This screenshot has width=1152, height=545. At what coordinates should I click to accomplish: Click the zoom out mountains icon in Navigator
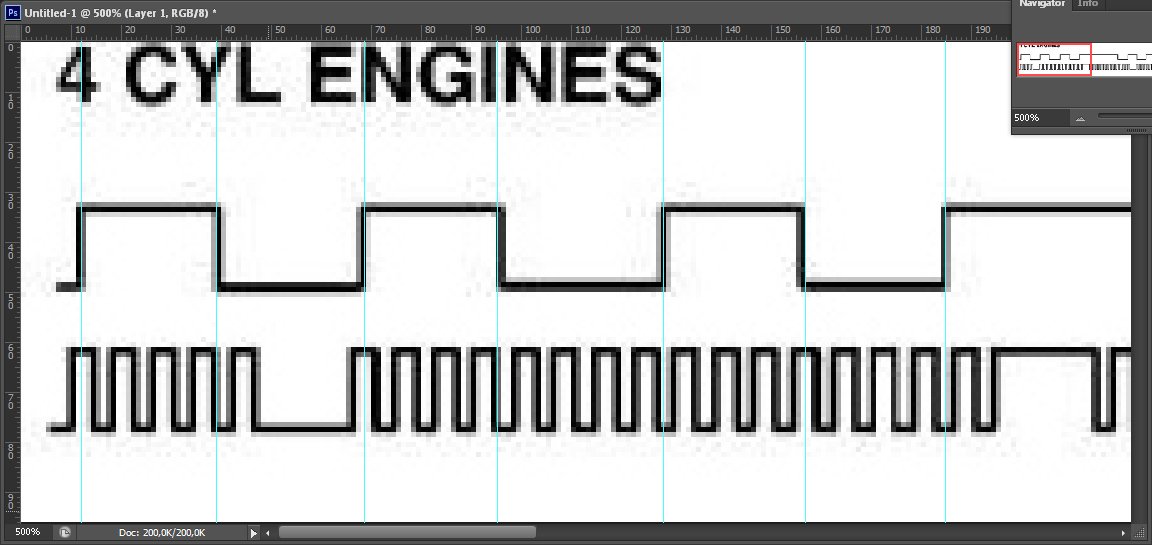click(x=1080, y=118)
